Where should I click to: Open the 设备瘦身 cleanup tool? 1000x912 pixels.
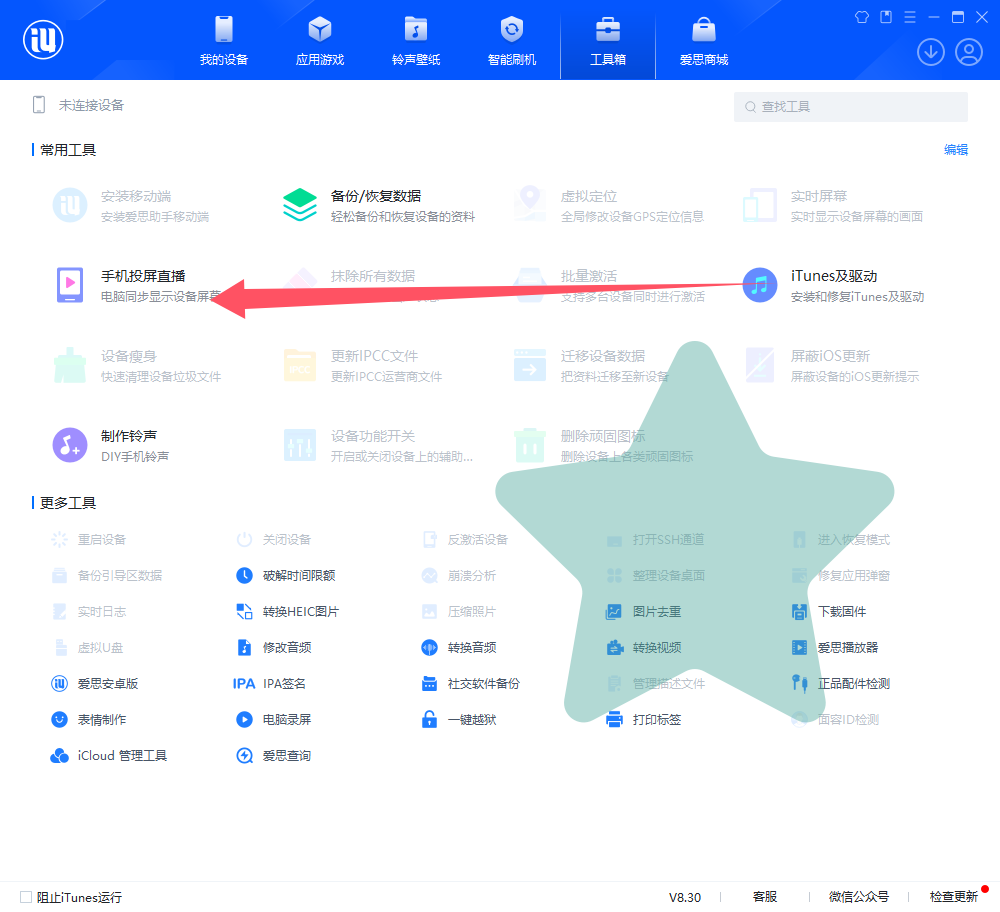[x=137, y=365]
